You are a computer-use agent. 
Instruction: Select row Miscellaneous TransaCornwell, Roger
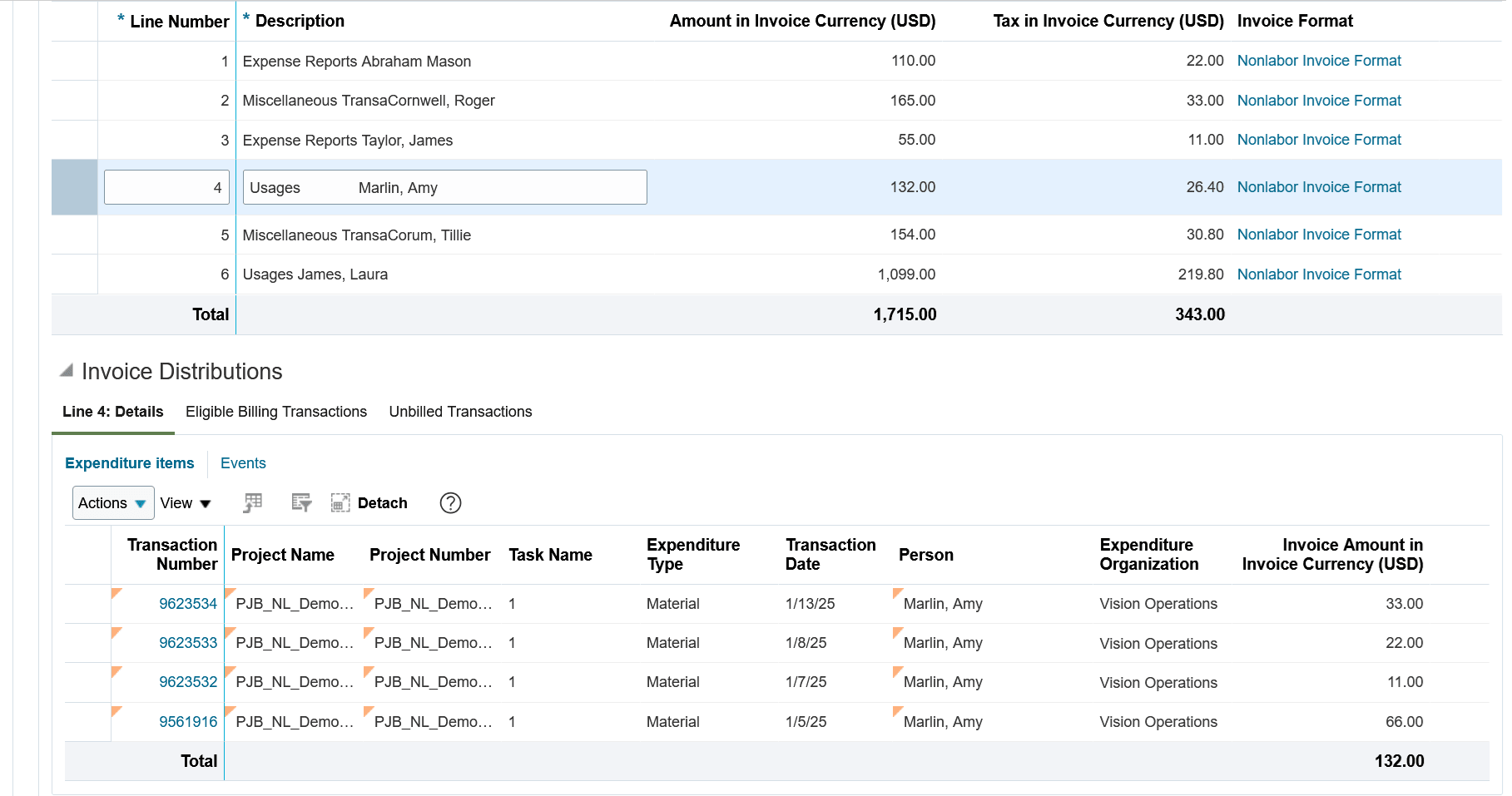(x=776, y=101)
